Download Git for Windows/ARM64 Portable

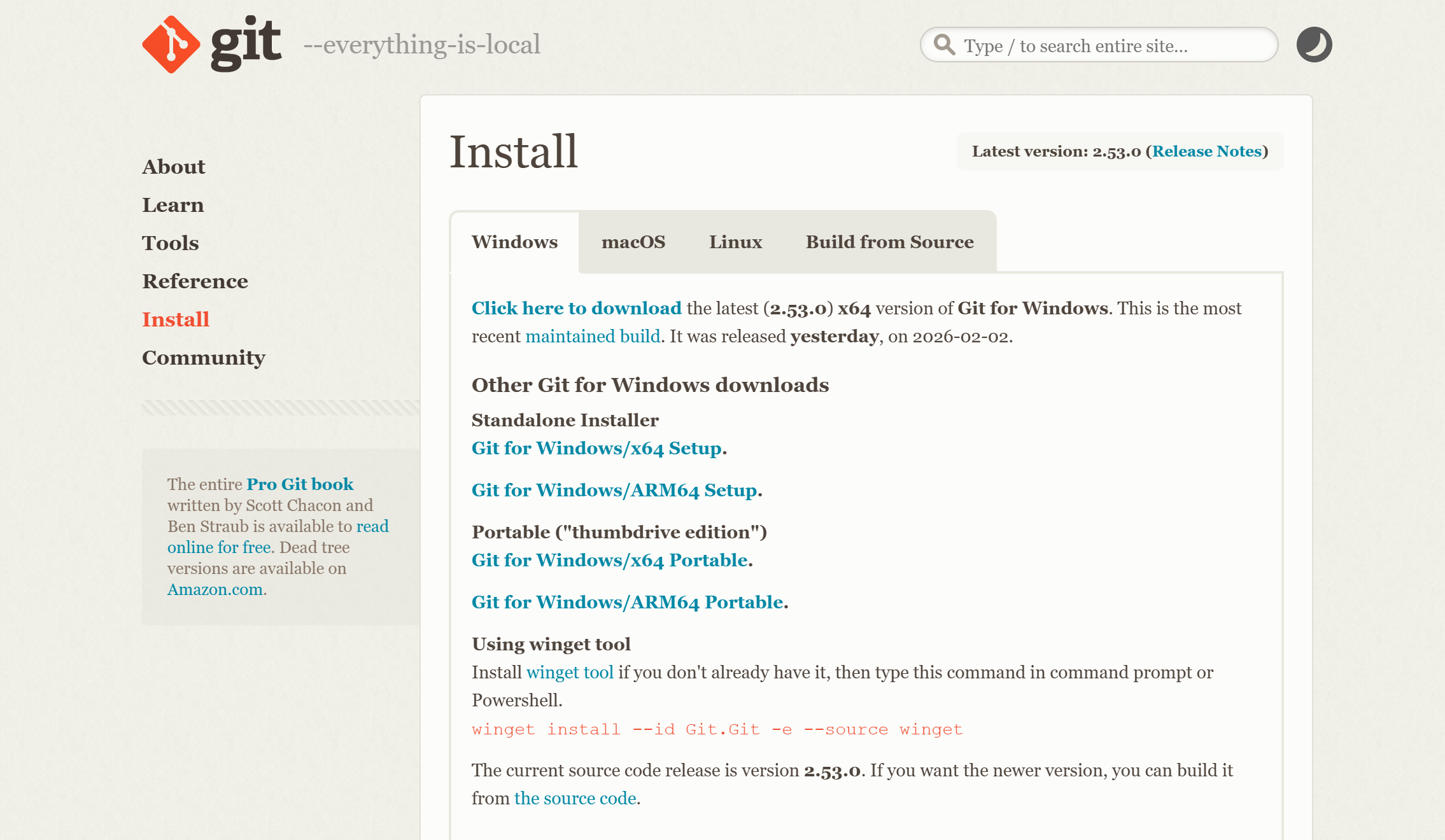pos(627,603)
